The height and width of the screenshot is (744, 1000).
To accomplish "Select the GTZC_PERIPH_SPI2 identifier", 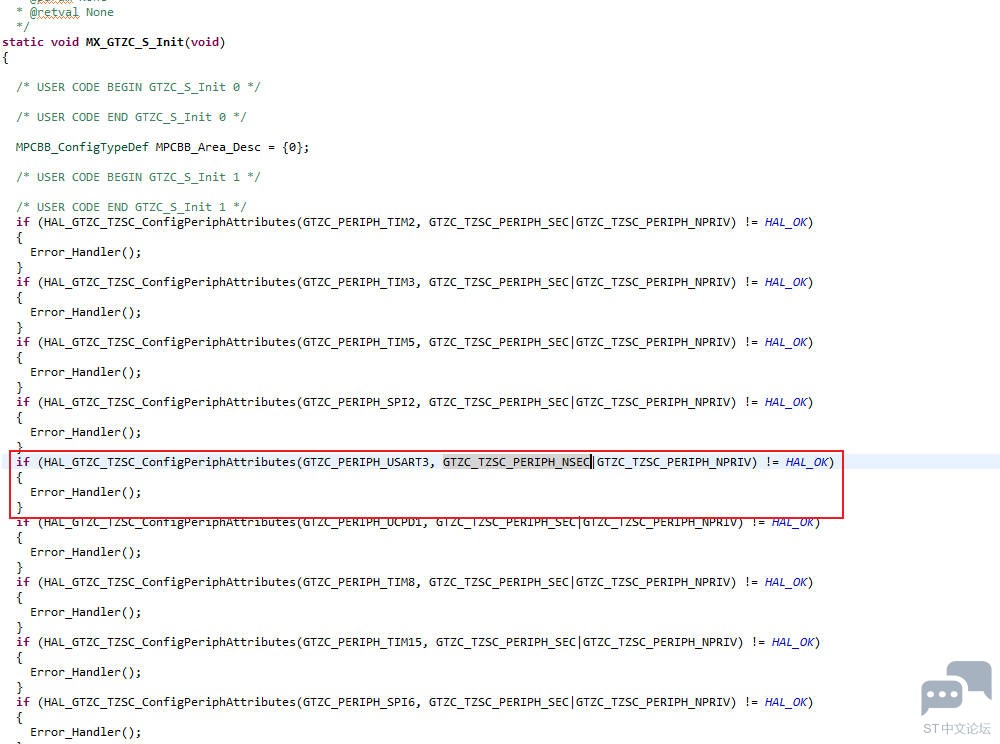I will point(358,402).
